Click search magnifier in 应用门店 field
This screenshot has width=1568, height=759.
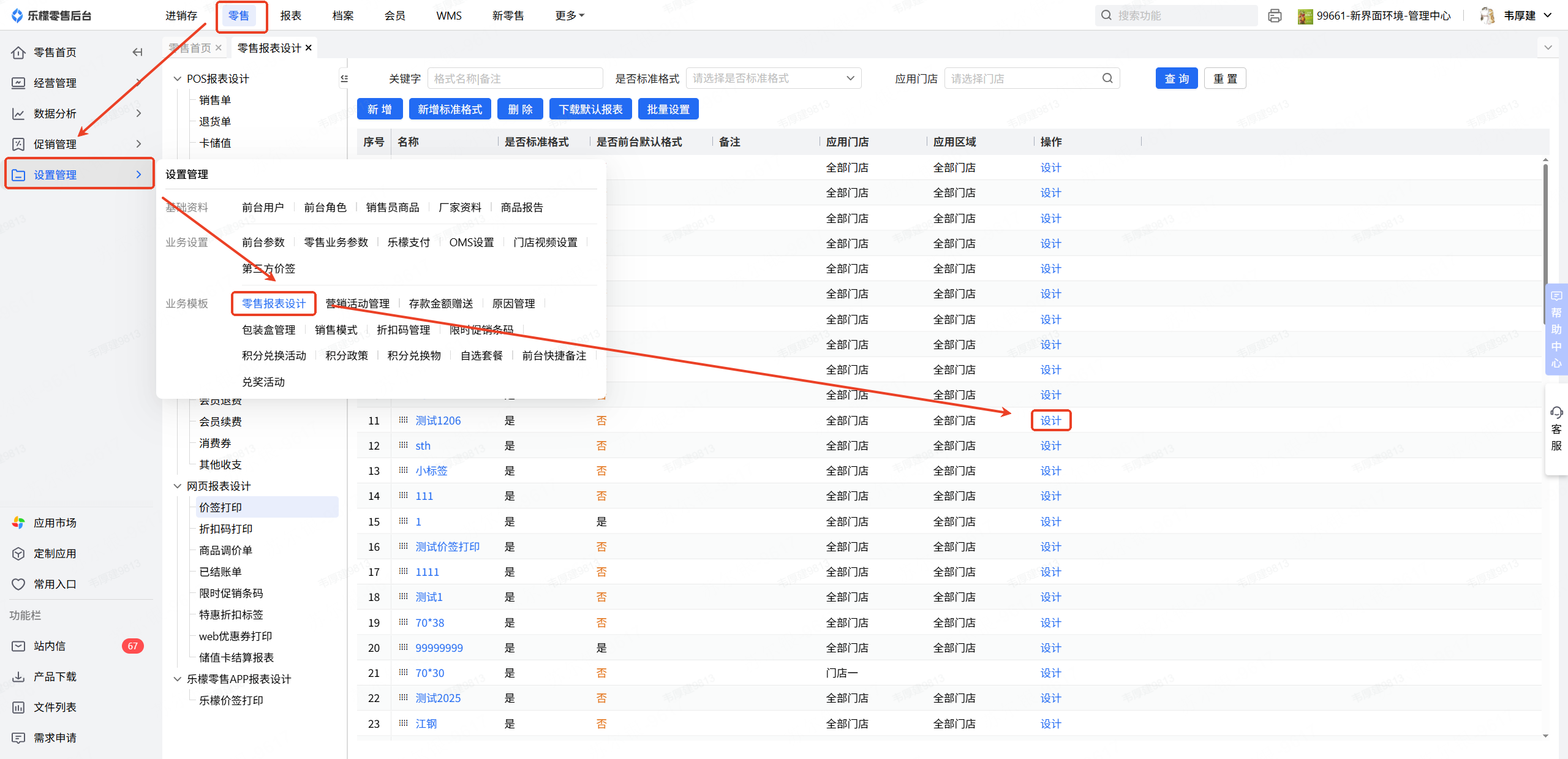pyautogui.click(x=1107, y=78)
